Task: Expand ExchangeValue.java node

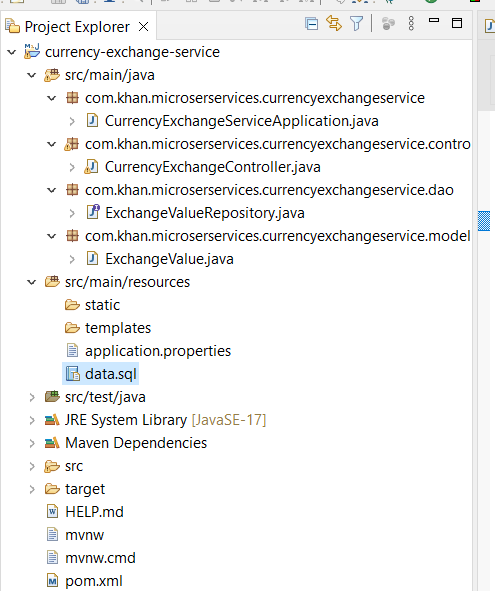Action: pos(72,259)
